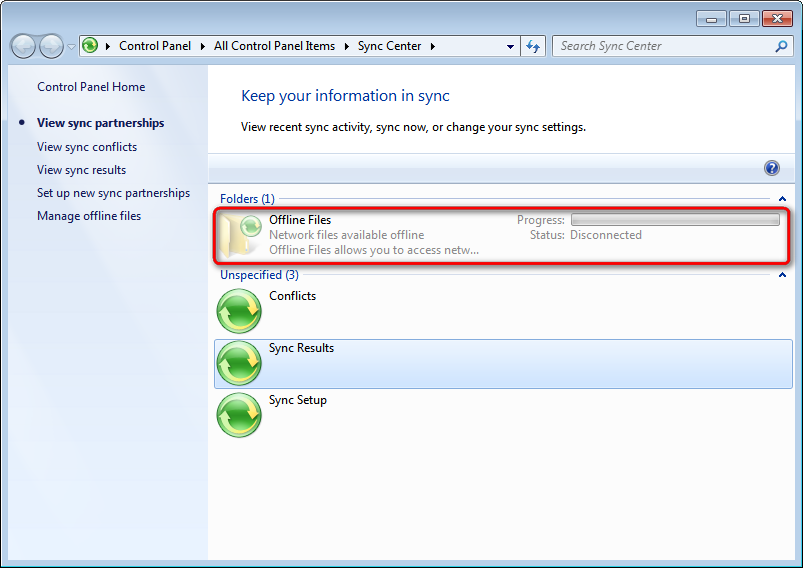Click the Back navigation arrow button
The width and height of the screenshot is (803, 568).
[23, 47]
